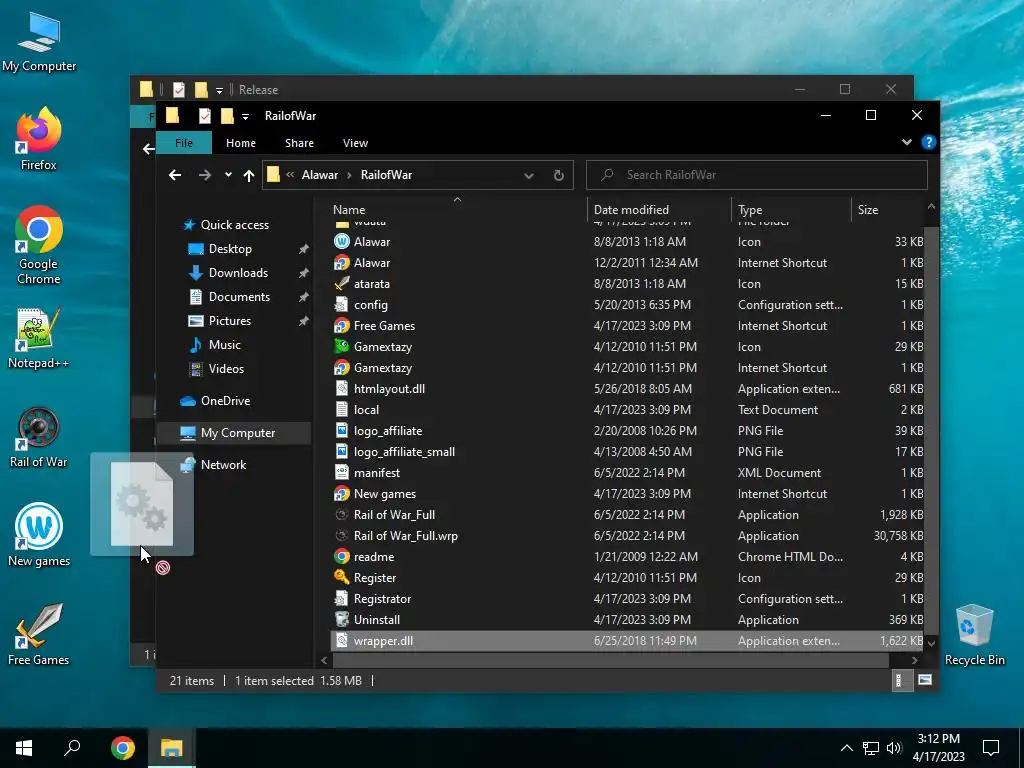
Task: Open the Home ribbon tab
Action: (241, 143)
